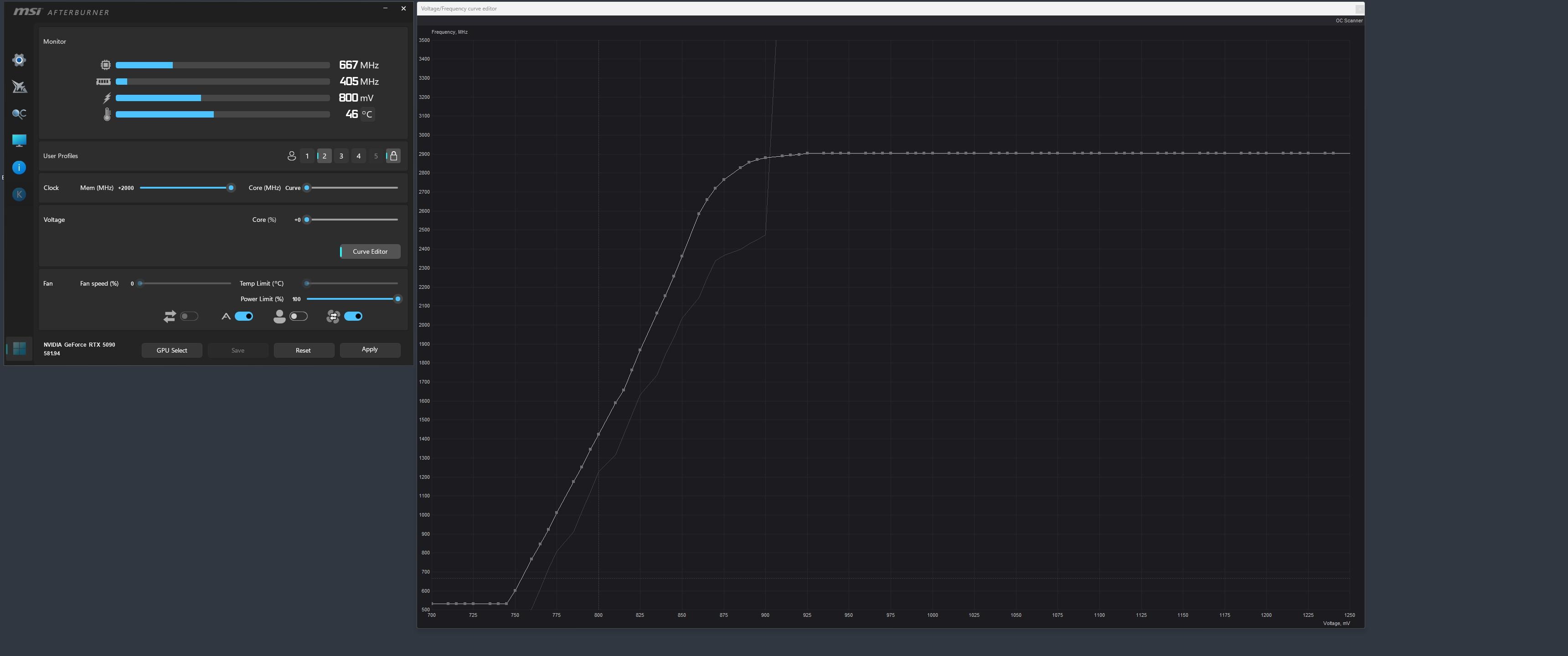Switch to user profile slot 1
1568x656 pixels.
point(307,156)
